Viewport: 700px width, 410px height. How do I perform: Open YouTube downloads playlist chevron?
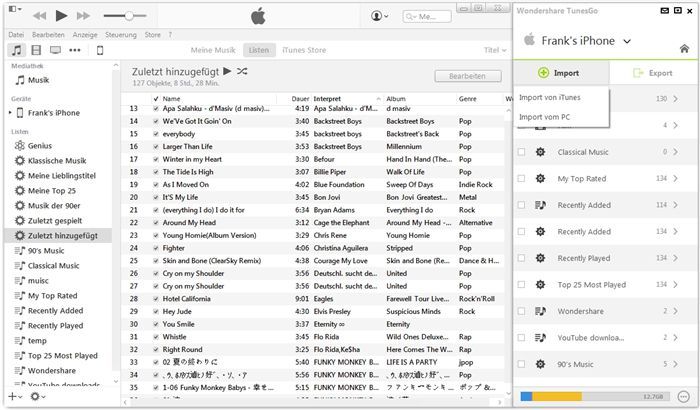pyautogui.click(x=675, y=338)
